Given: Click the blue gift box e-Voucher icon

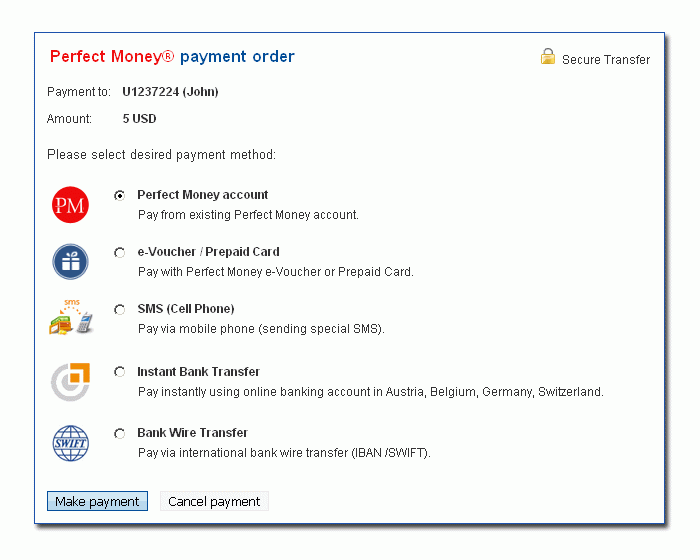Looking at the screenshot, I should tap(70, 262).
